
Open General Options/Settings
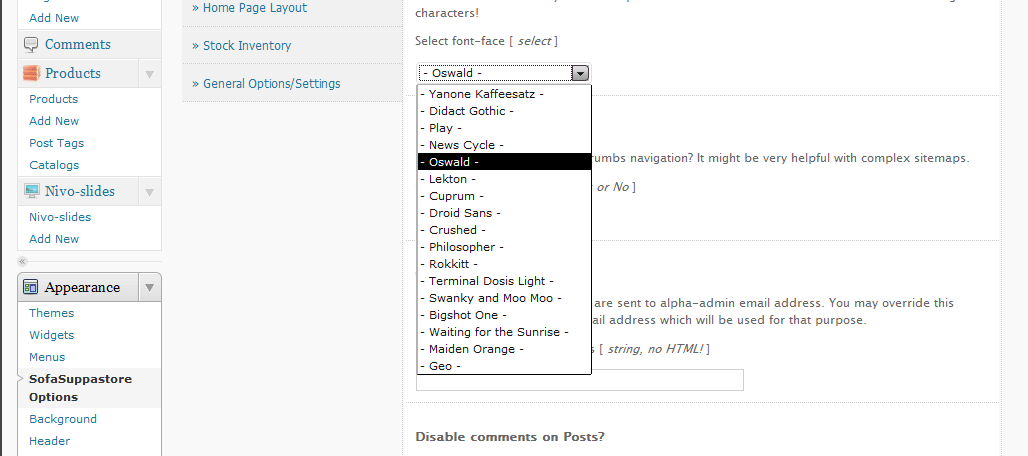pos(265,84)
